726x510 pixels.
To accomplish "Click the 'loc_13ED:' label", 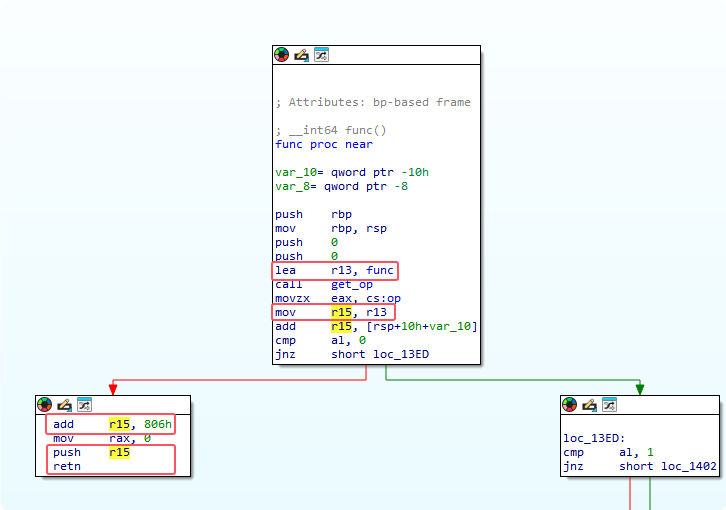I will pyautogui.click(x=594, y=438).
